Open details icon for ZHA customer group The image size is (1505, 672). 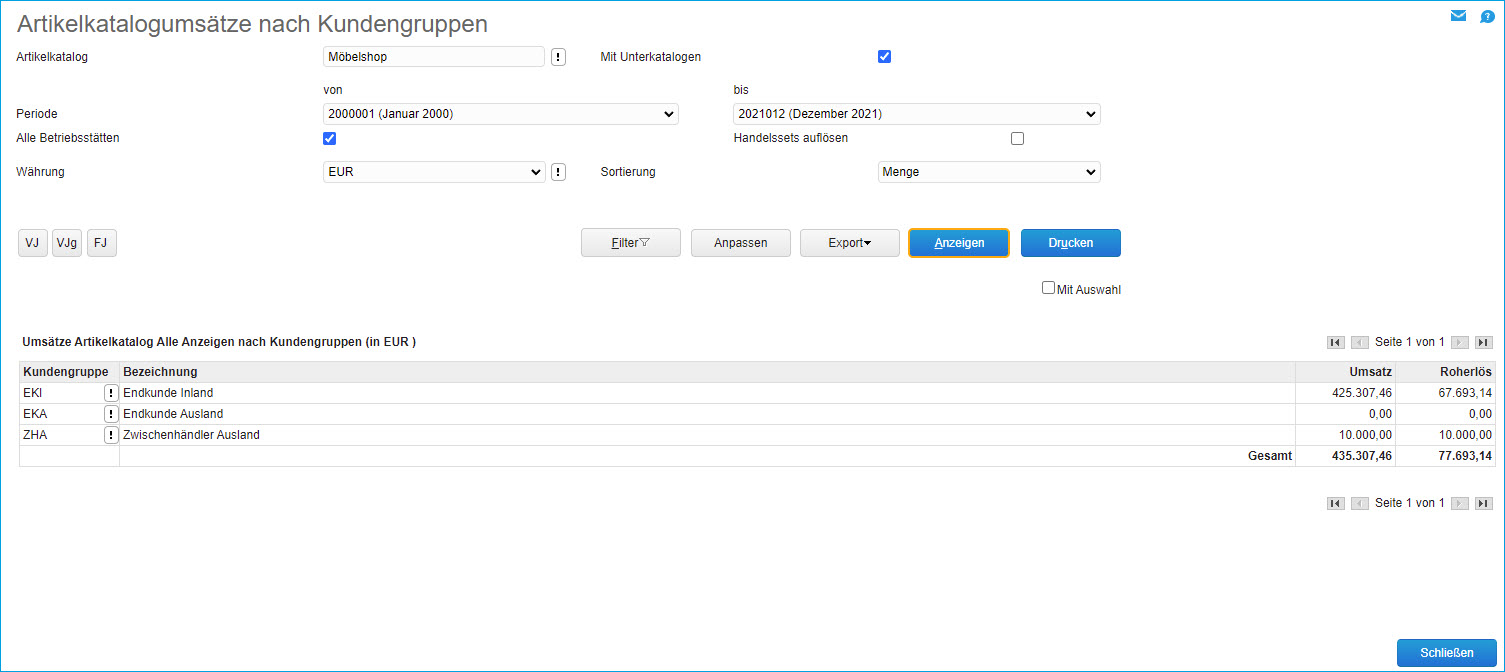111,435
